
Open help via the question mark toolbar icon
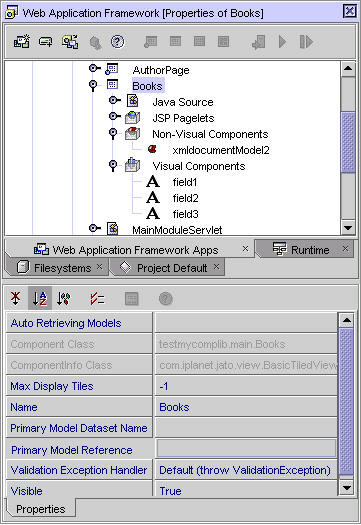pyautogui.click(x=117, y=42)
